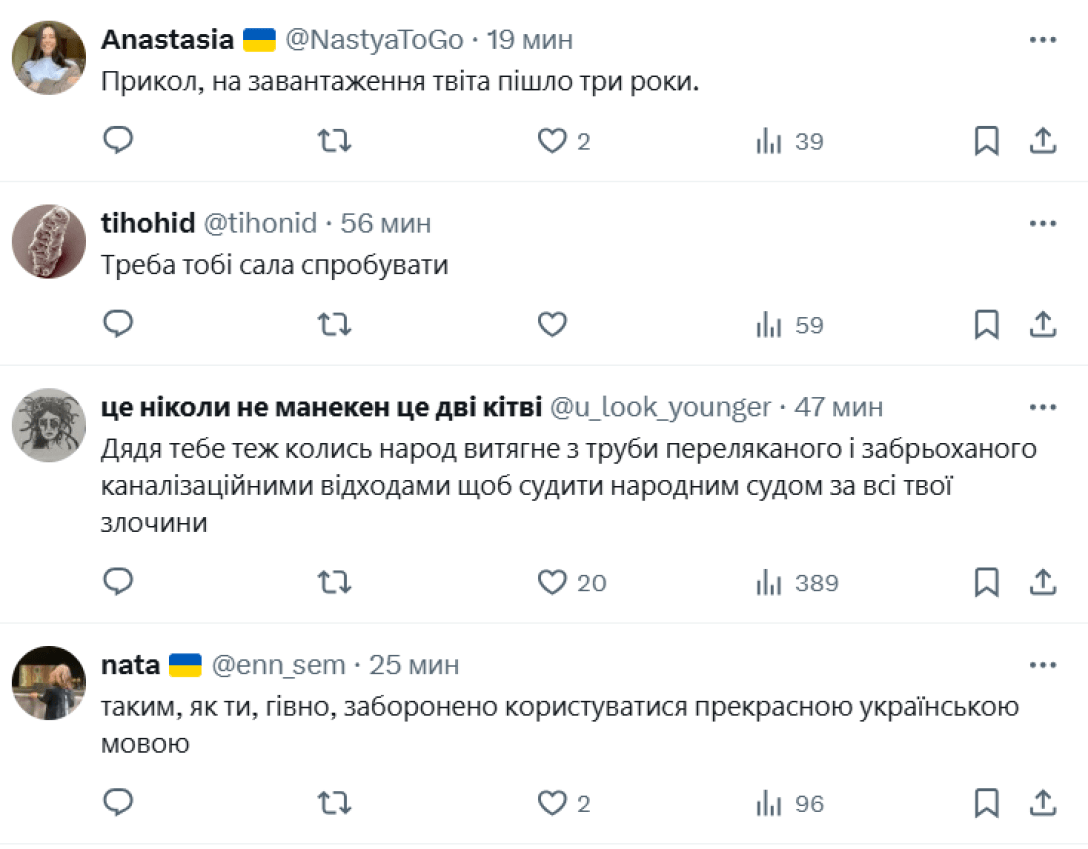This screenshot has width=1088, height=849.
Task: Open more options on tihohid's tweet
Action: [x=1043, y=223]
